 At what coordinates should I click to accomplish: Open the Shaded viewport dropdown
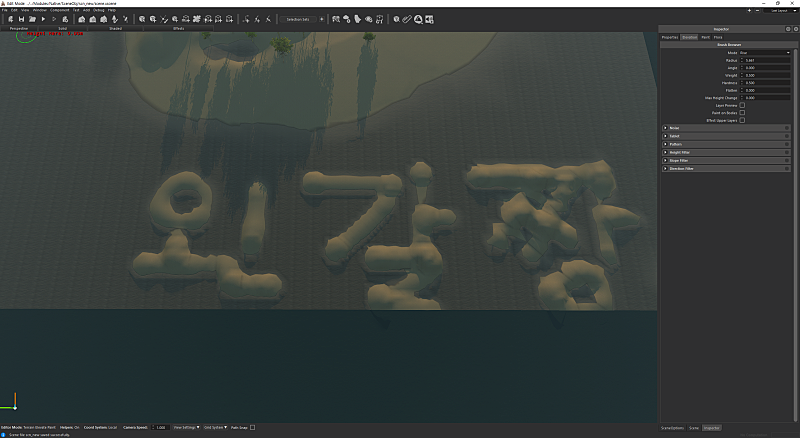click(x=116, y=29)
